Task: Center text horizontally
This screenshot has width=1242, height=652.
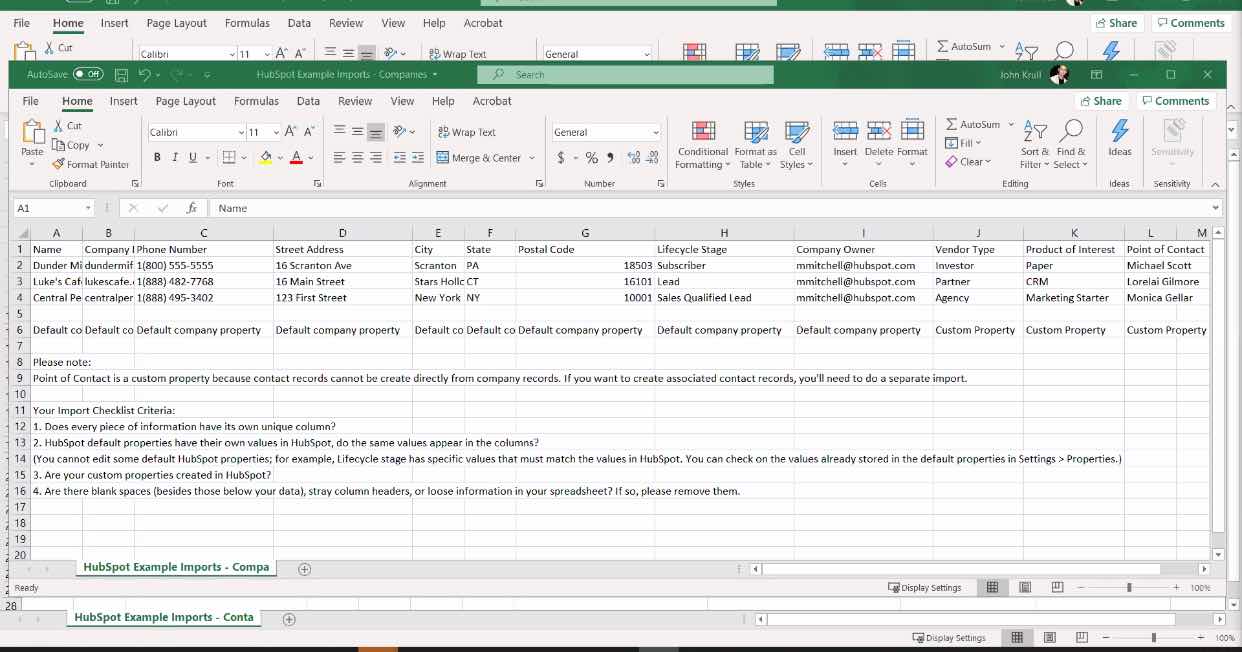Action: (358, 158)
